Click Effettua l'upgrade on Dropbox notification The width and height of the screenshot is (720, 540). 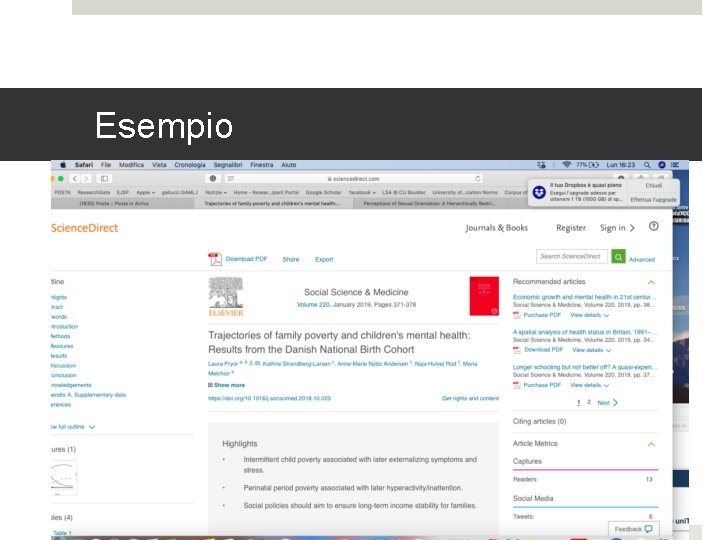[653, 200]
